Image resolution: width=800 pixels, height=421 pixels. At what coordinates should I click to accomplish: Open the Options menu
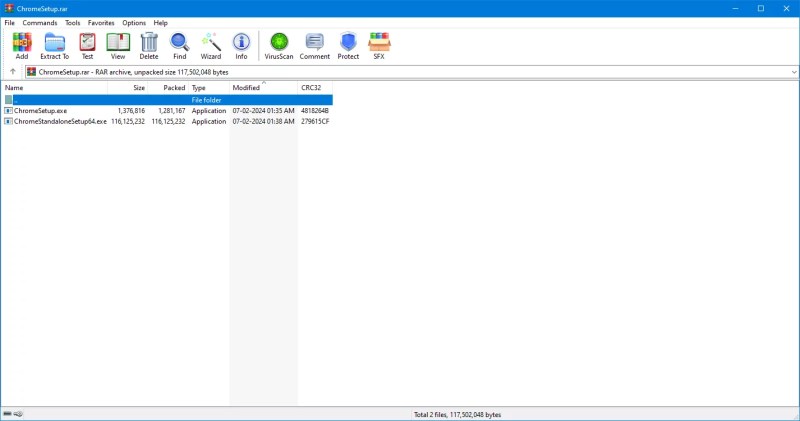pyautogui.click(x=134, y=23)
